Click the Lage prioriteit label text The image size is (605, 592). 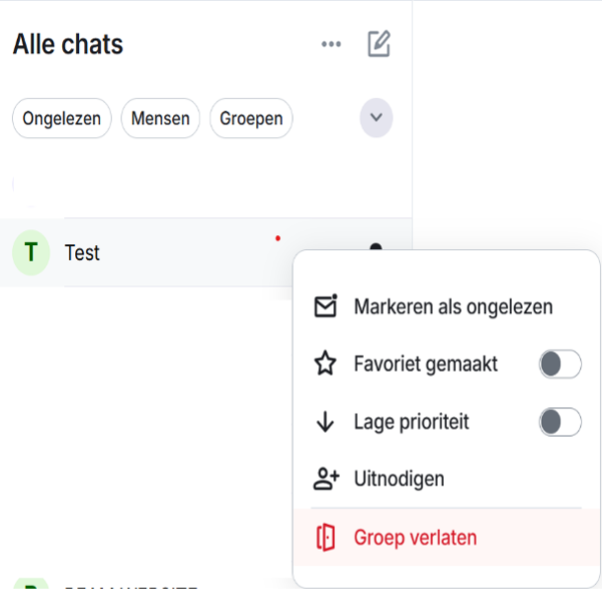pyautogui.click(x=411, y=422)
